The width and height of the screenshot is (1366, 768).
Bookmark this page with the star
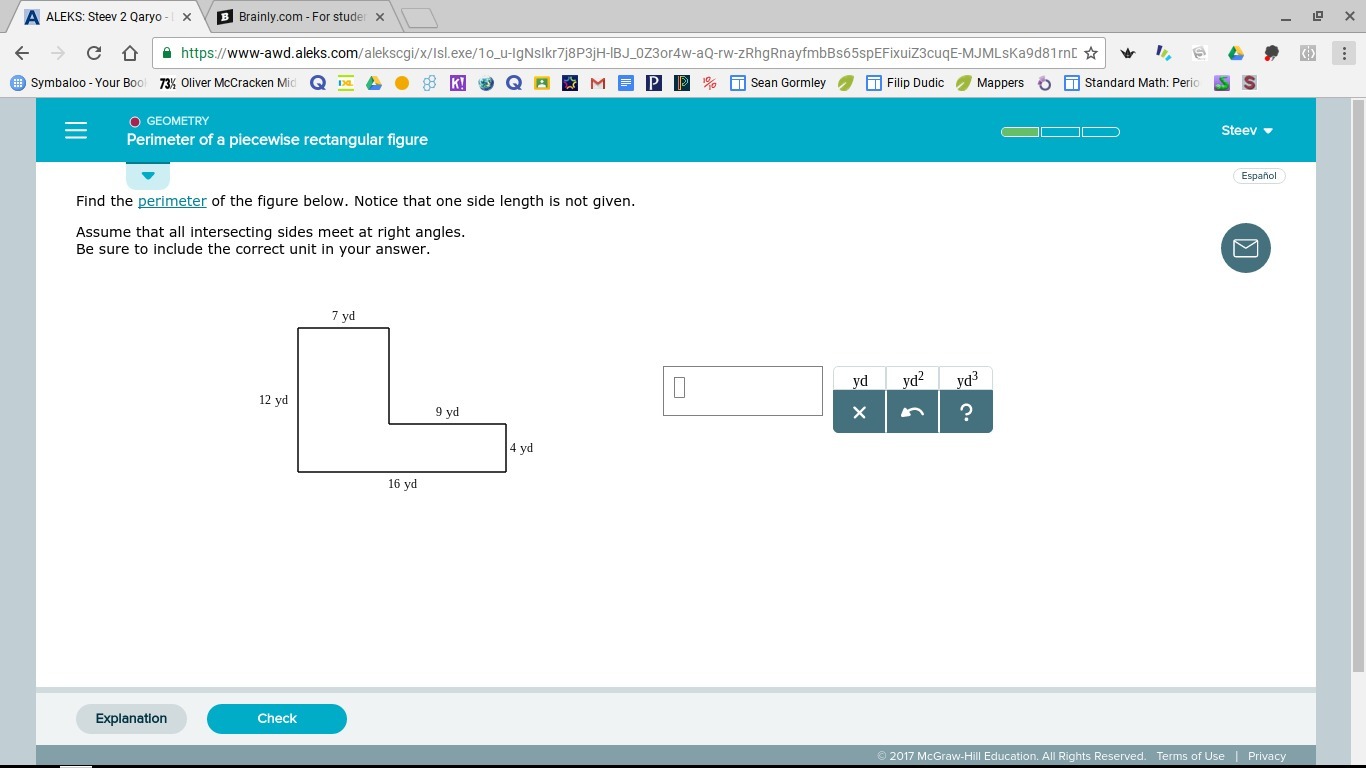pos(1091,53)
